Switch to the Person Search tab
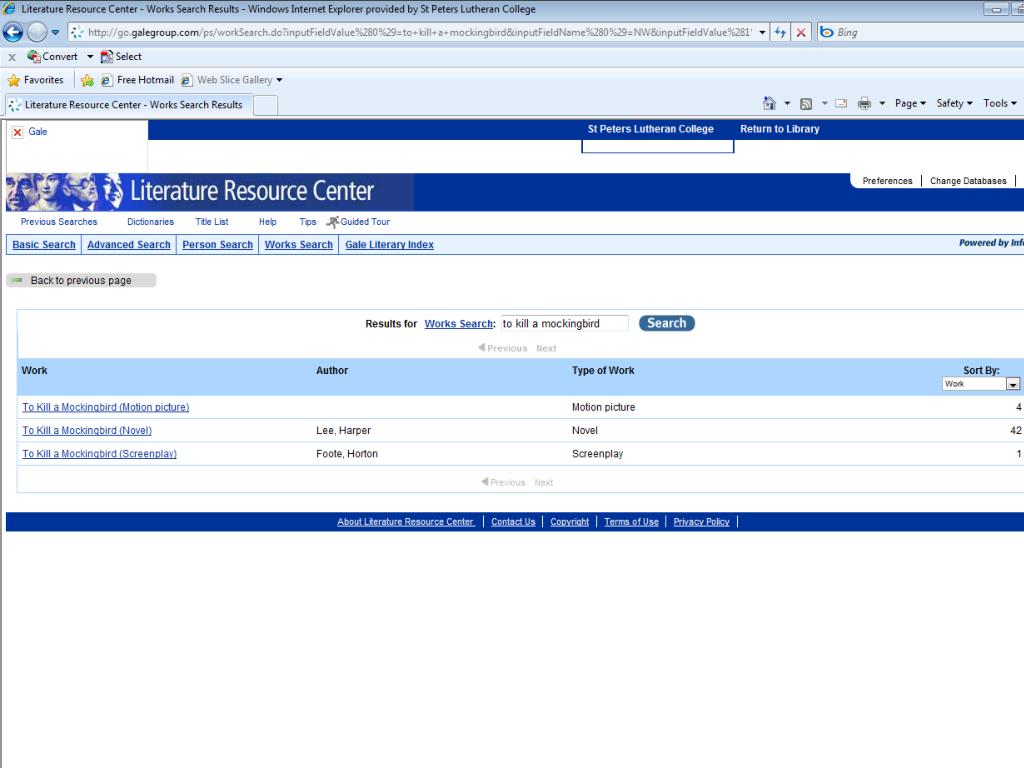Viewport: 1024px width, 768px height. click(x=217, y=245)
